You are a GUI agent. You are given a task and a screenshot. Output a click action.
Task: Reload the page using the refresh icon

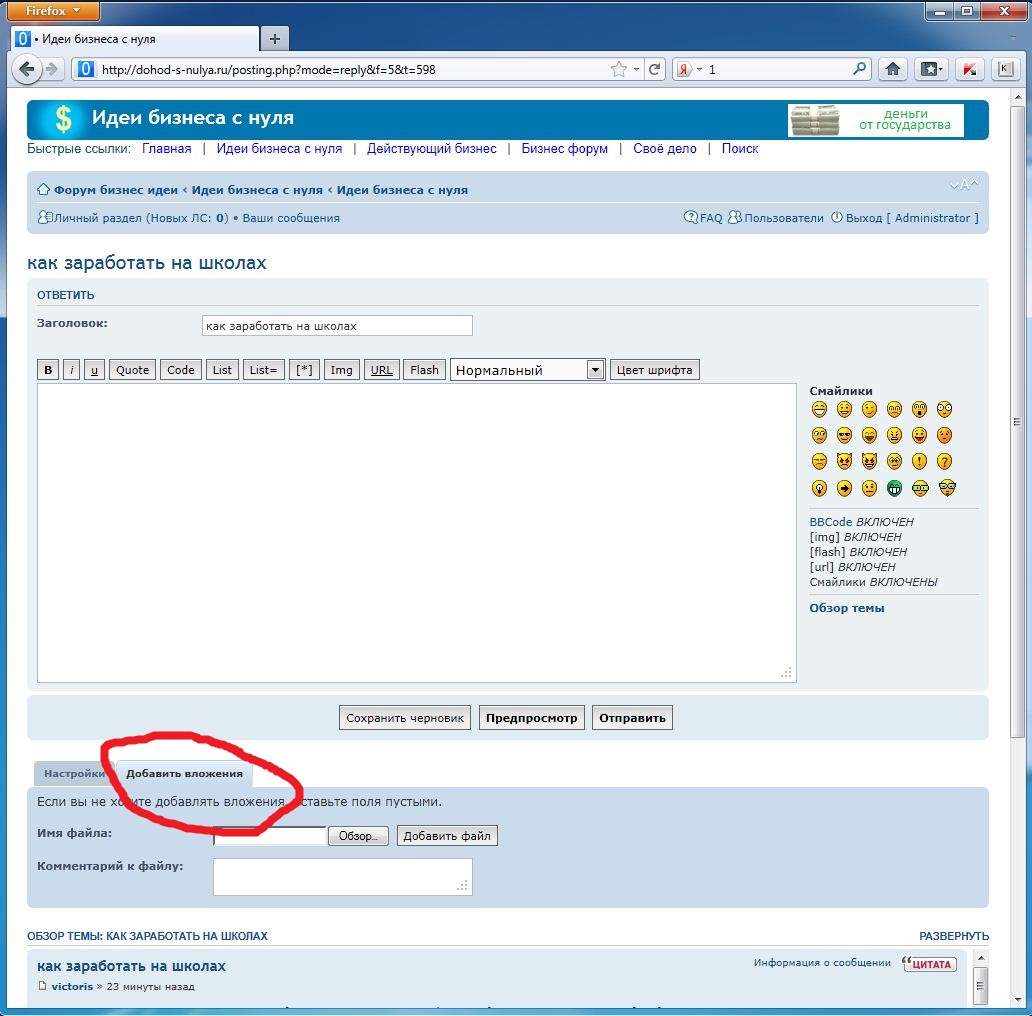655,70
